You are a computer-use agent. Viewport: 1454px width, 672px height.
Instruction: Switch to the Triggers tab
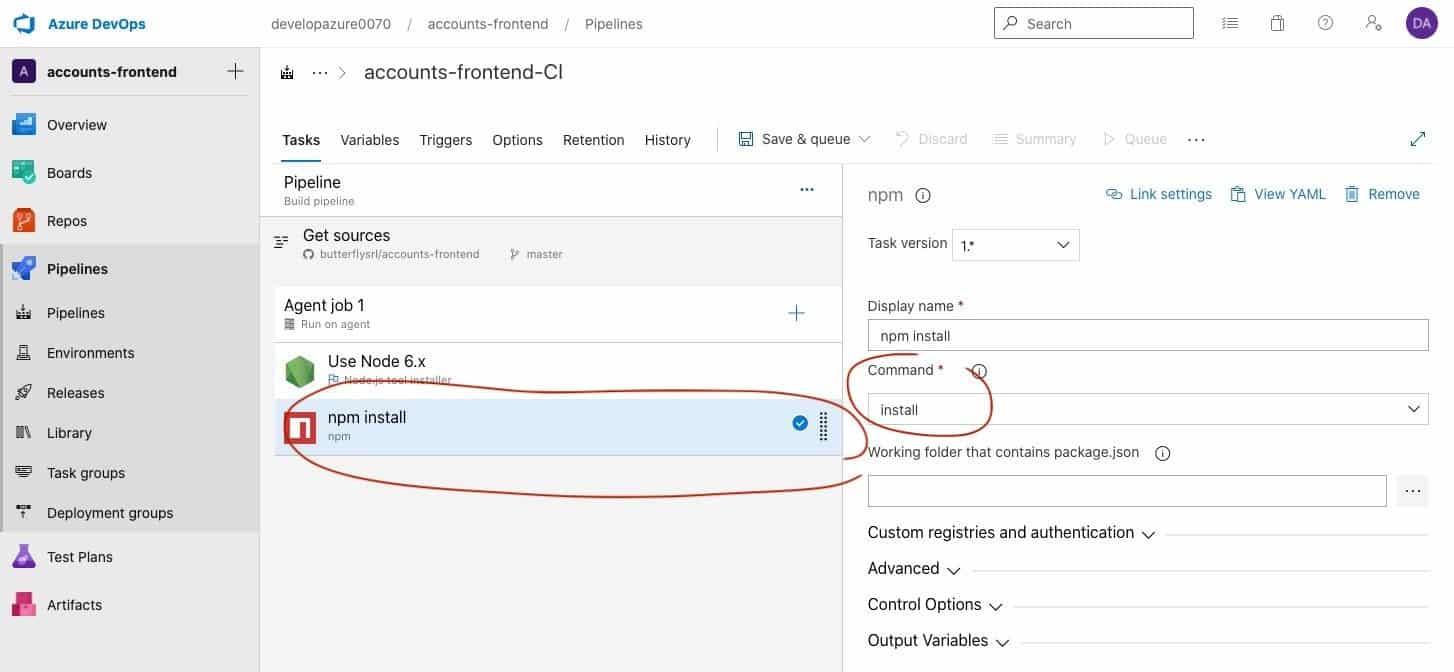pyautogui.click(x=445, y=140)
